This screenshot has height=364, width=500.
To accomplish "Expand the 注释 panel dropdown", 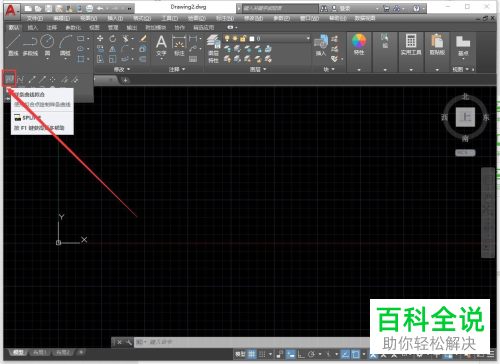I will (x=177, y=69).
